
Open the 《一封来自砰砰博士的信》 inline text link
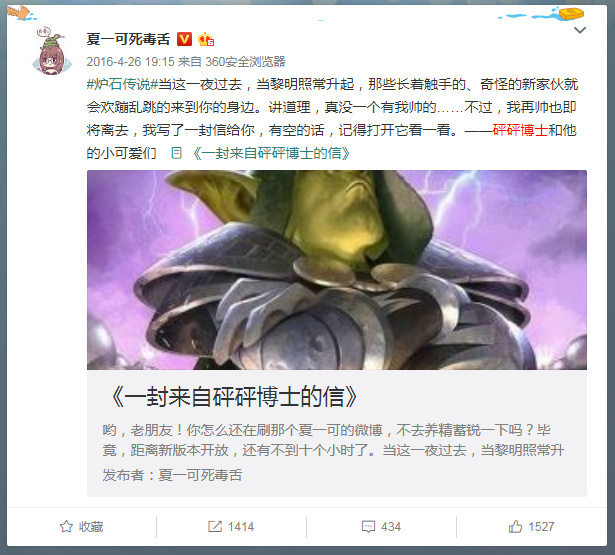point(271,153)
